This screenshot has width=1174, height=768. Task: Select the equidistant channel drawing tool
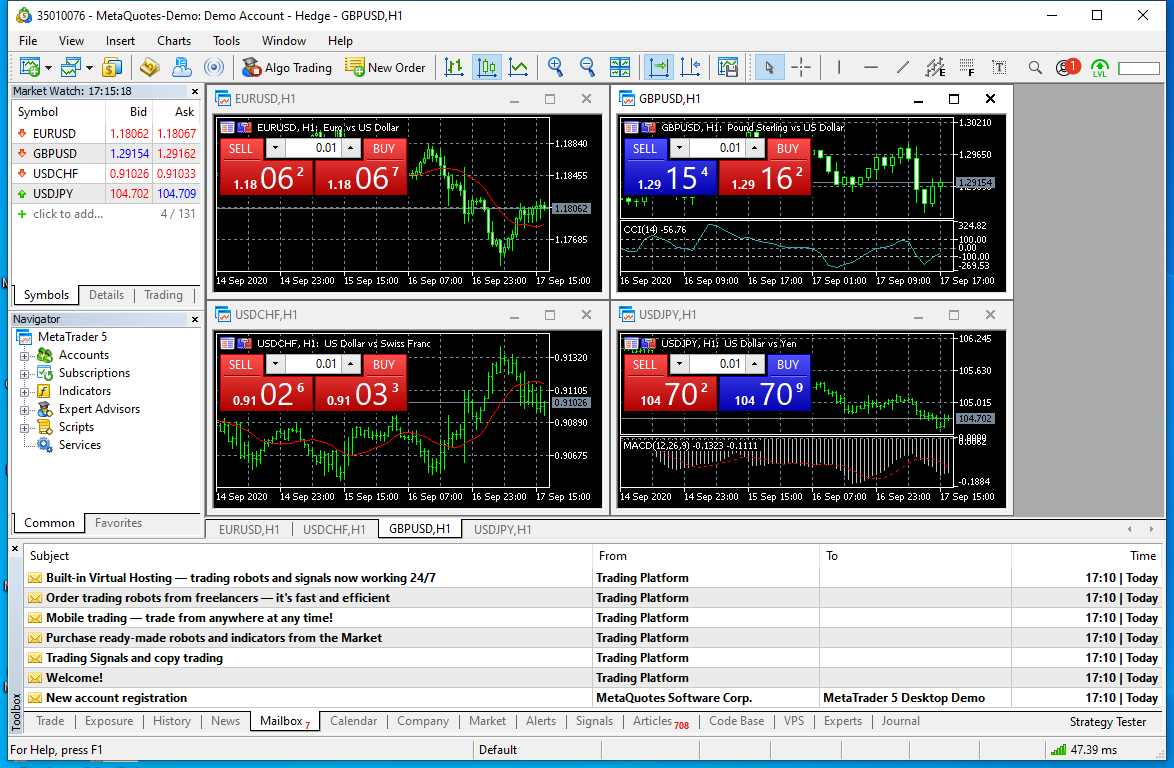(x=935, y=67)
